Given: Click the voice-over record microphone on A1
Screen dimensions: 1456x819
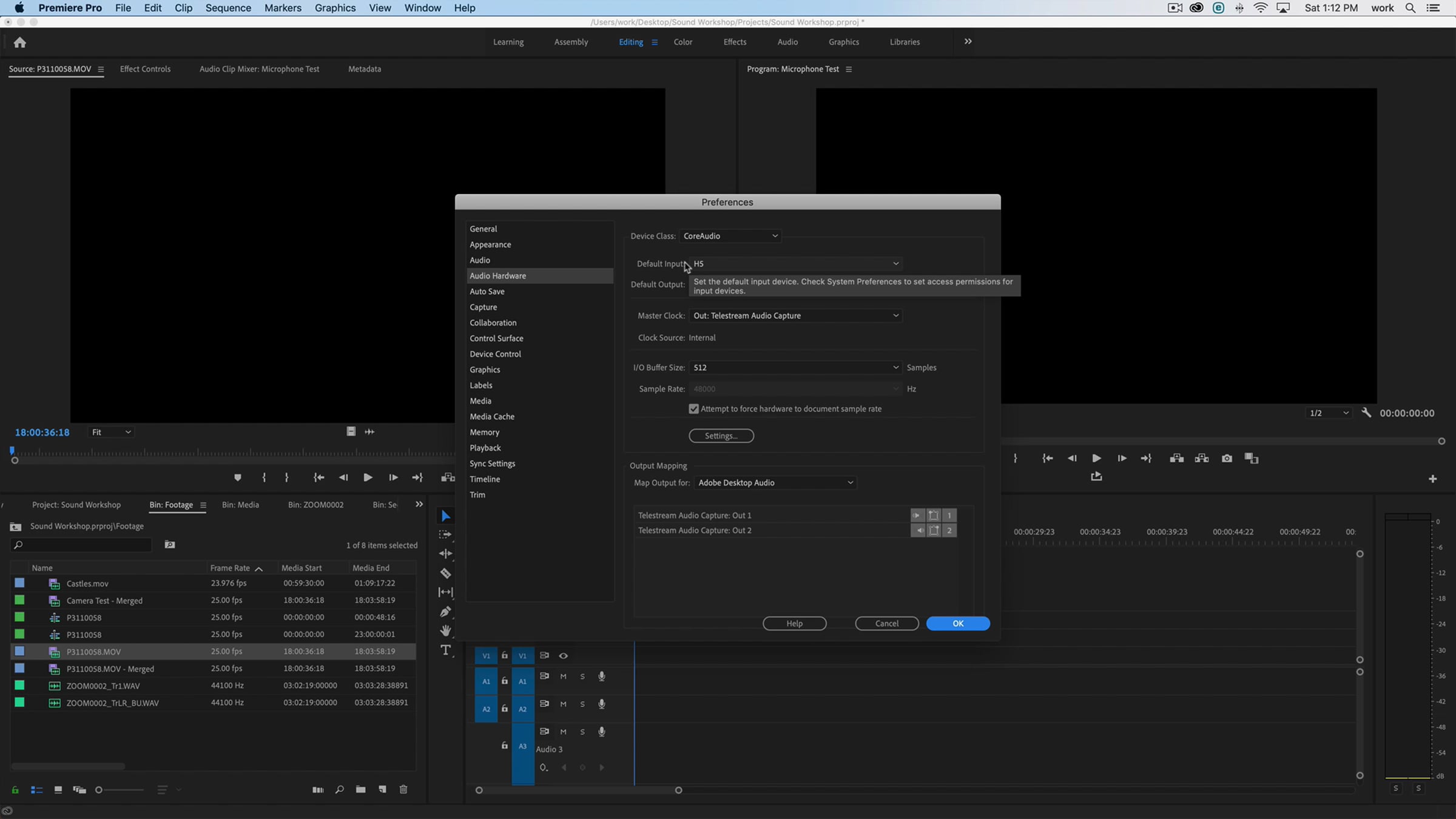Looking at the screenshot, I should [601, 676].
